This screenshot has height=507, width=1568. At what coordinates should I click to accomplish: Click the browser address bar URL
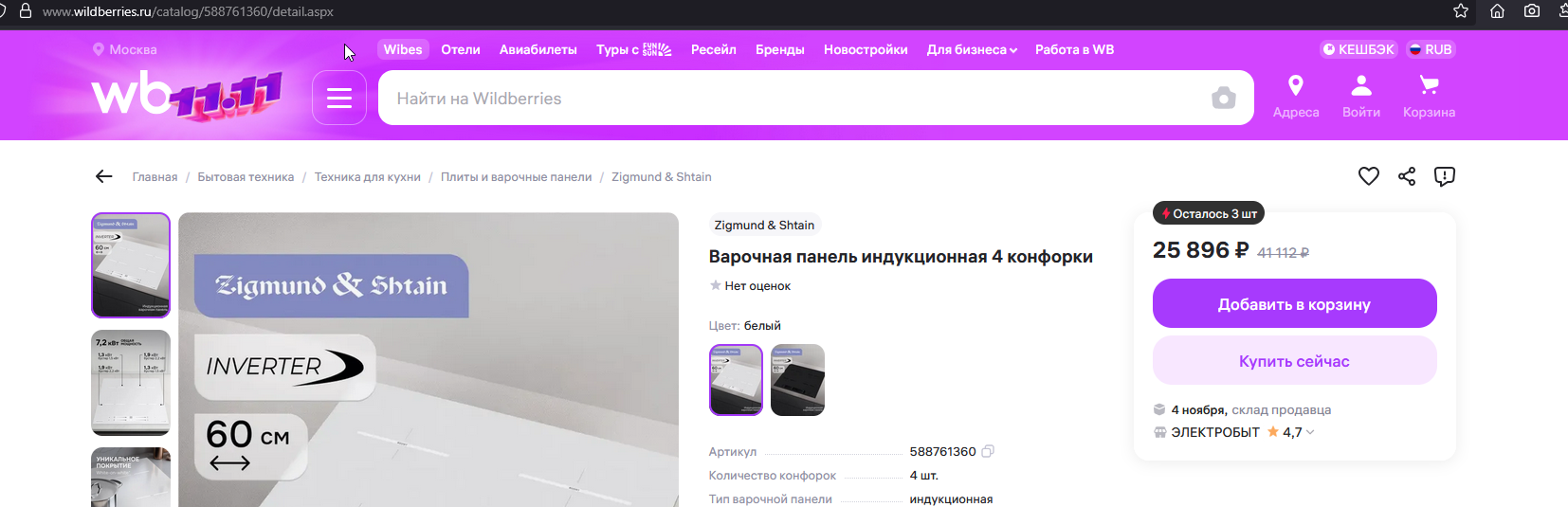click(188, 11)
